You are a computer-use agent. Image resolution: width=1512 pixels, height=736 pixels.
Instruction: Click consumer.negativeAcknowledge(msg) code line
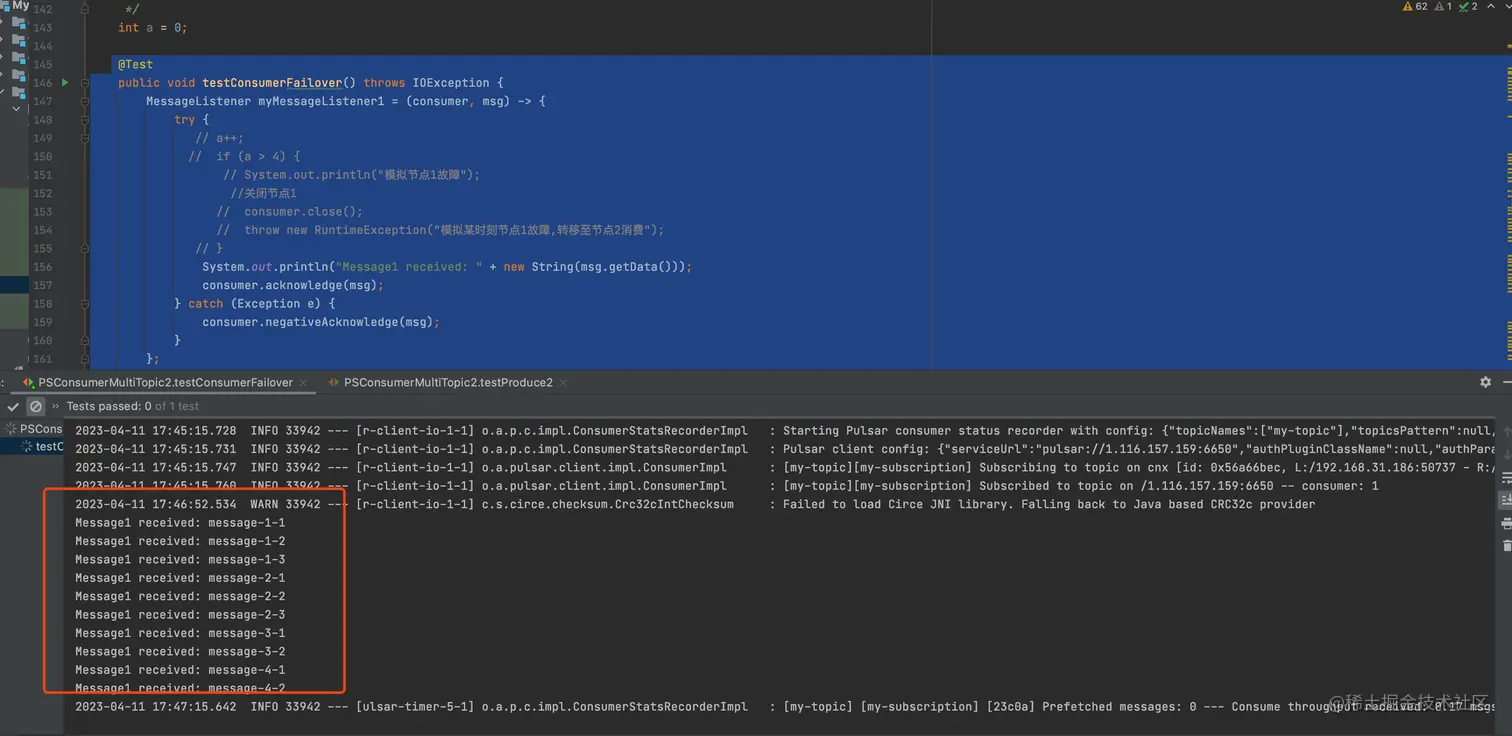coord(321,322)
